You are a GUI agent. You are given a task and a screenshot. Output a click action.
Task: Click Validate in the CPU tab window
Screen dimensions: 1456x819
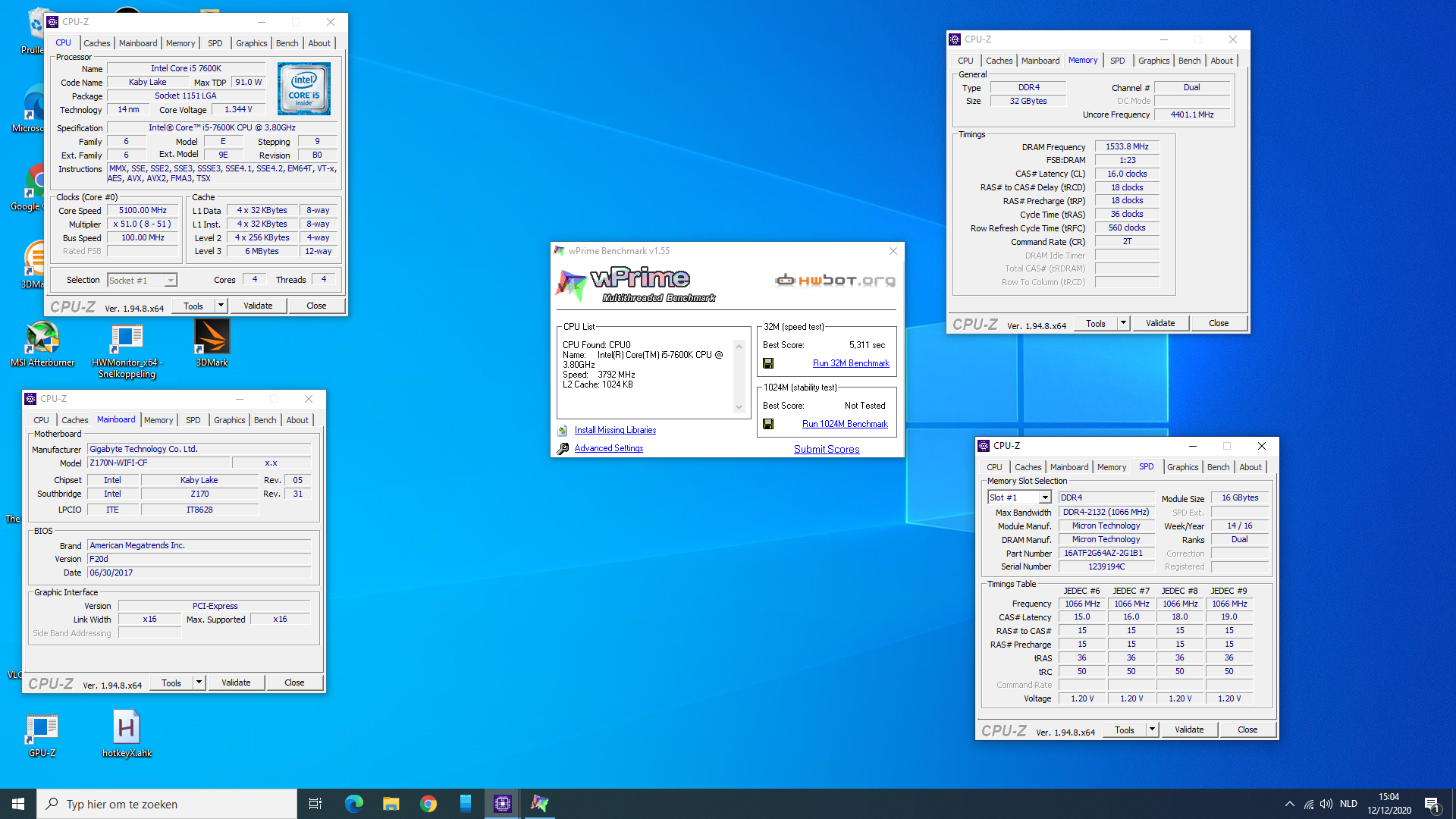258,306
